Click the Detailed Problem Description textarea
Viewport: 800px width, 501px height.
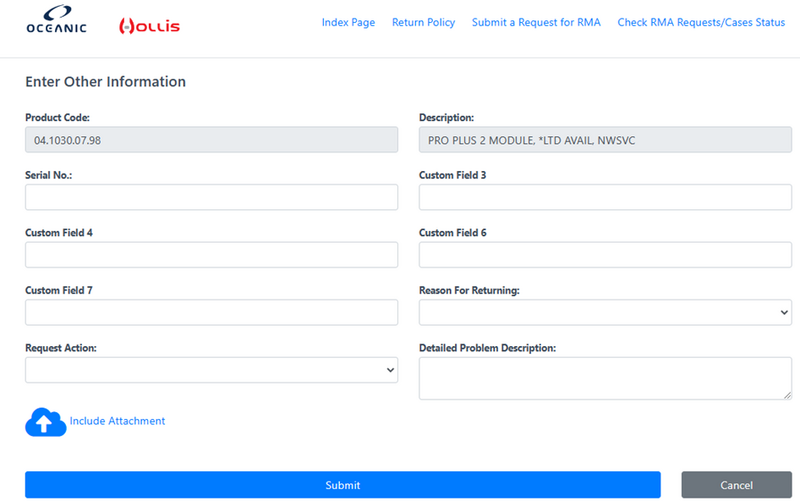pyautogui.click(x=605, y=378)
